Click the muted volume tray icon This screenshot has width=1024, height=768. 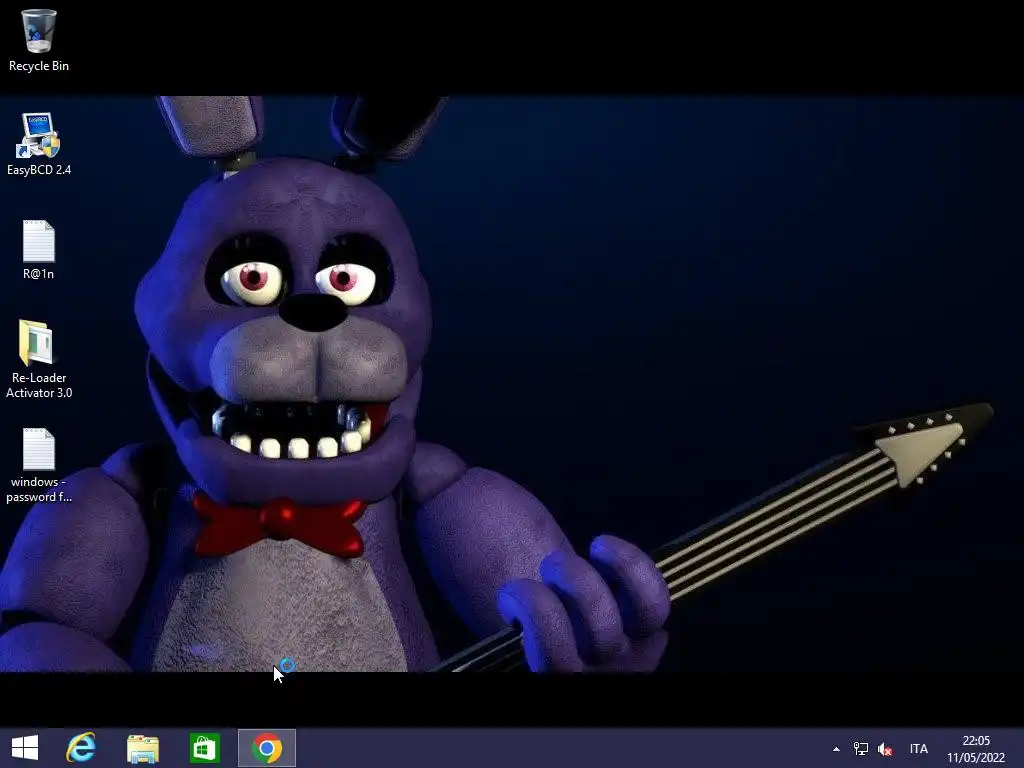tap(885, 749)
